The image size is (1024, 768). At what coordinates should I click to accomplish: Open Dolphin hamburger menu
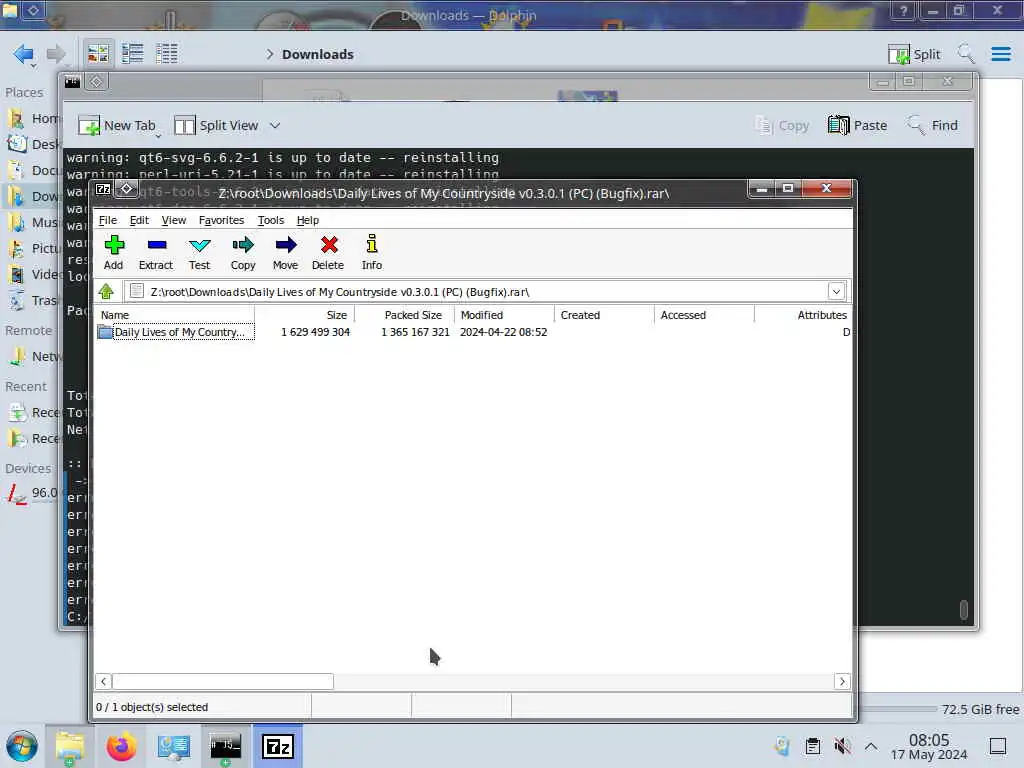coord(1000,54)
